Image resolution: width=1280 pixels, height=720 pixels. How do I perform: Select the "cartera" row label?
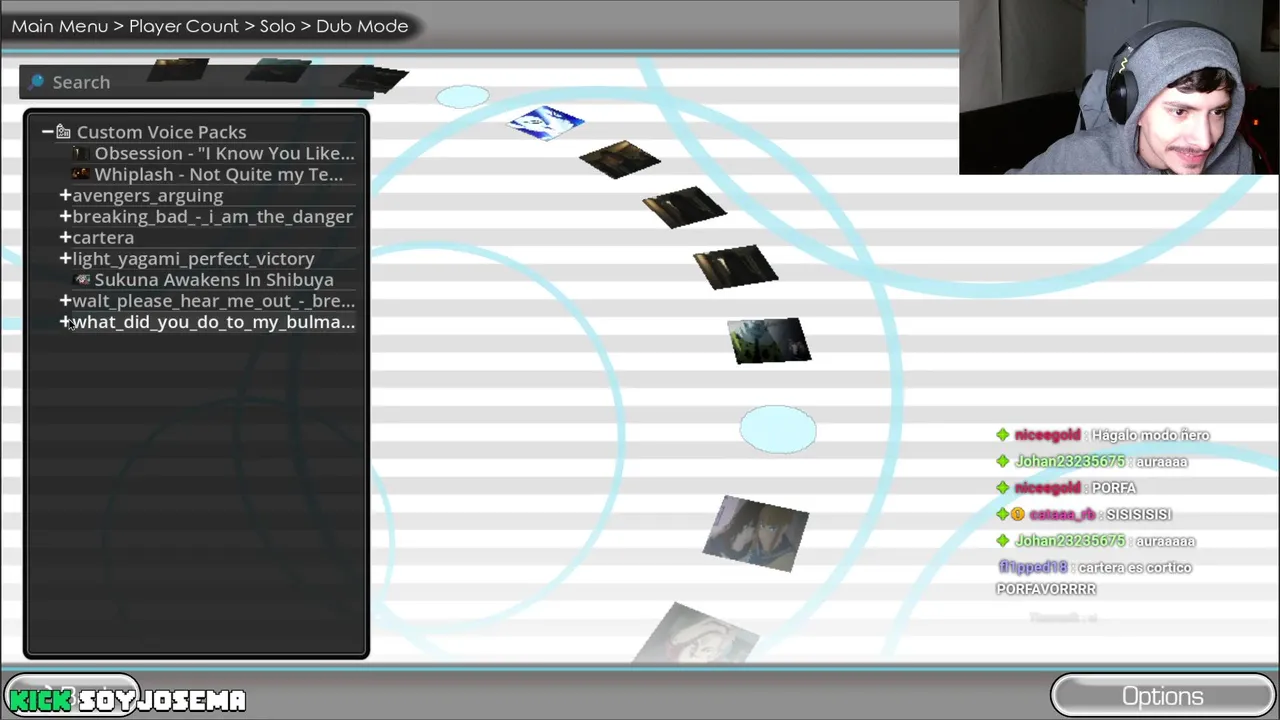103,238
